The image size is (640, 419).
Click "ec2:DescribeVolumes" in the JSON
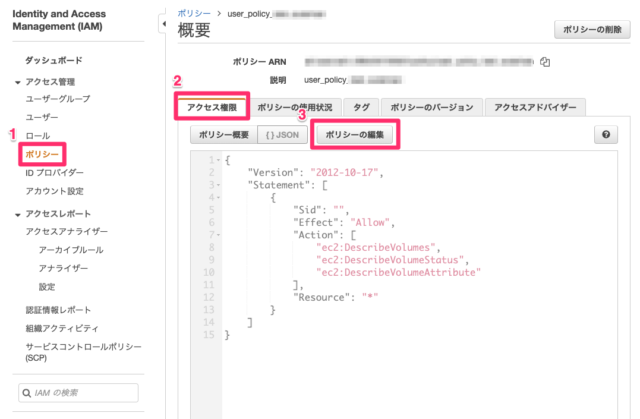376,248
